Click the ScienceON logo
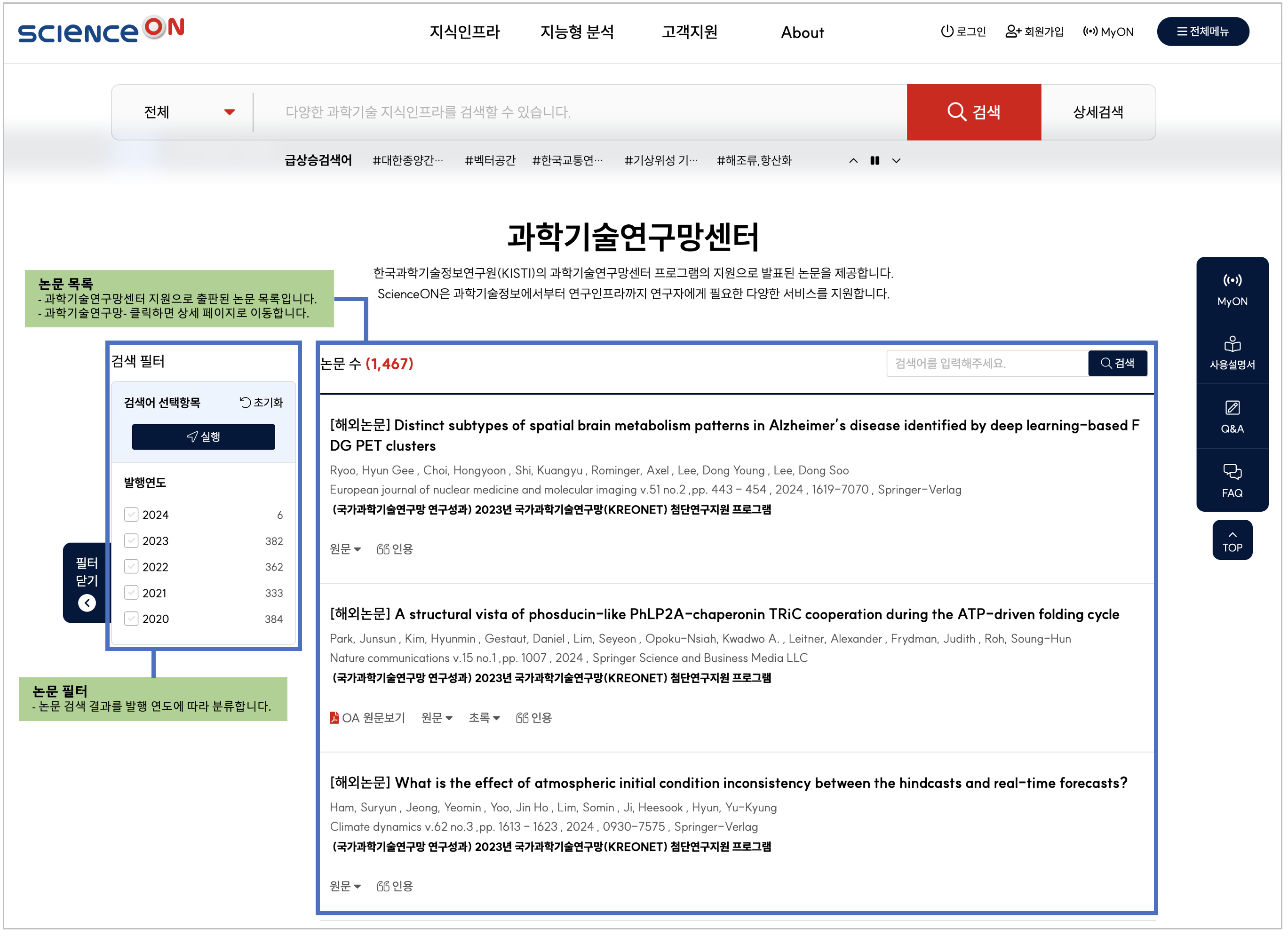1288x936 pixels. click(101, 31)
